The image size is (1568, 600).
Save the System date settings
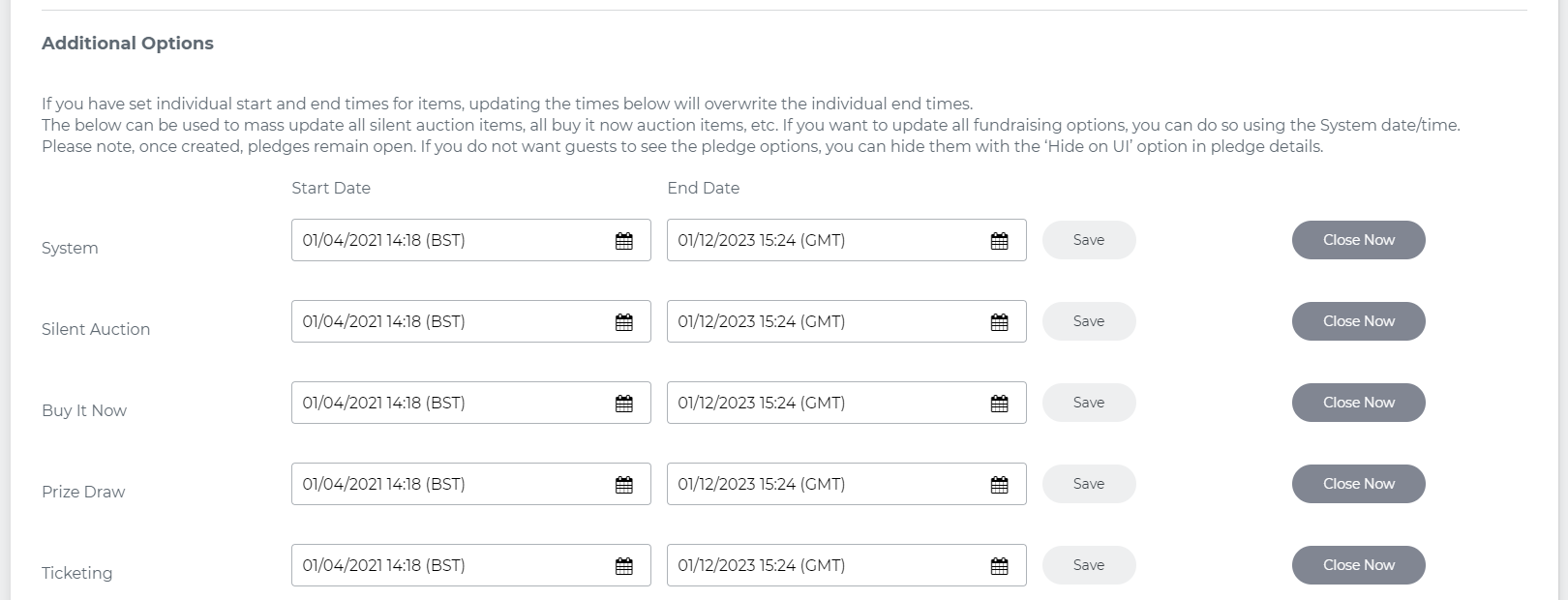click(x=1088, y=240)
